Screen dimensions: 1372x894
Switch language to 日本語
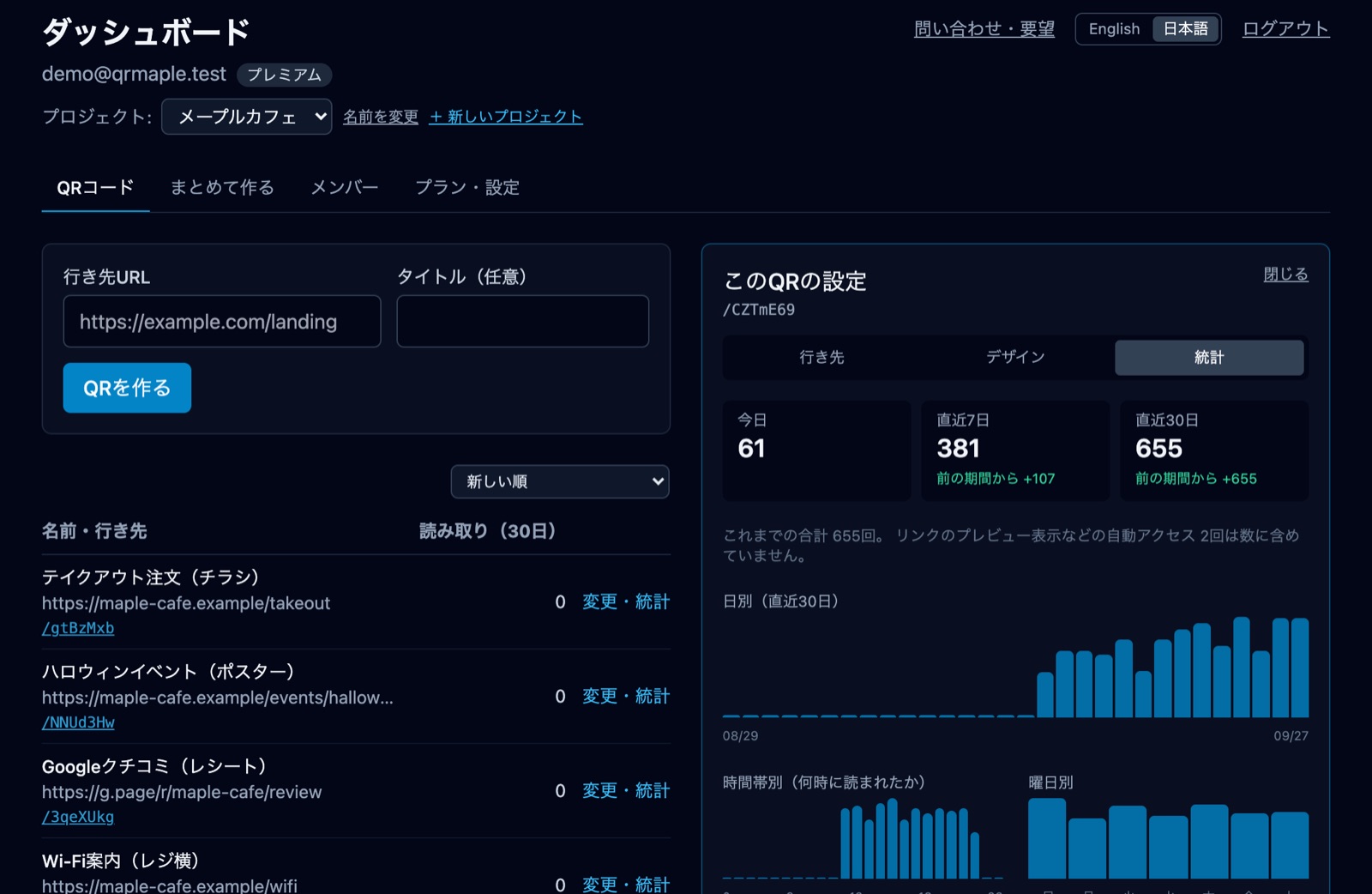1185,28
